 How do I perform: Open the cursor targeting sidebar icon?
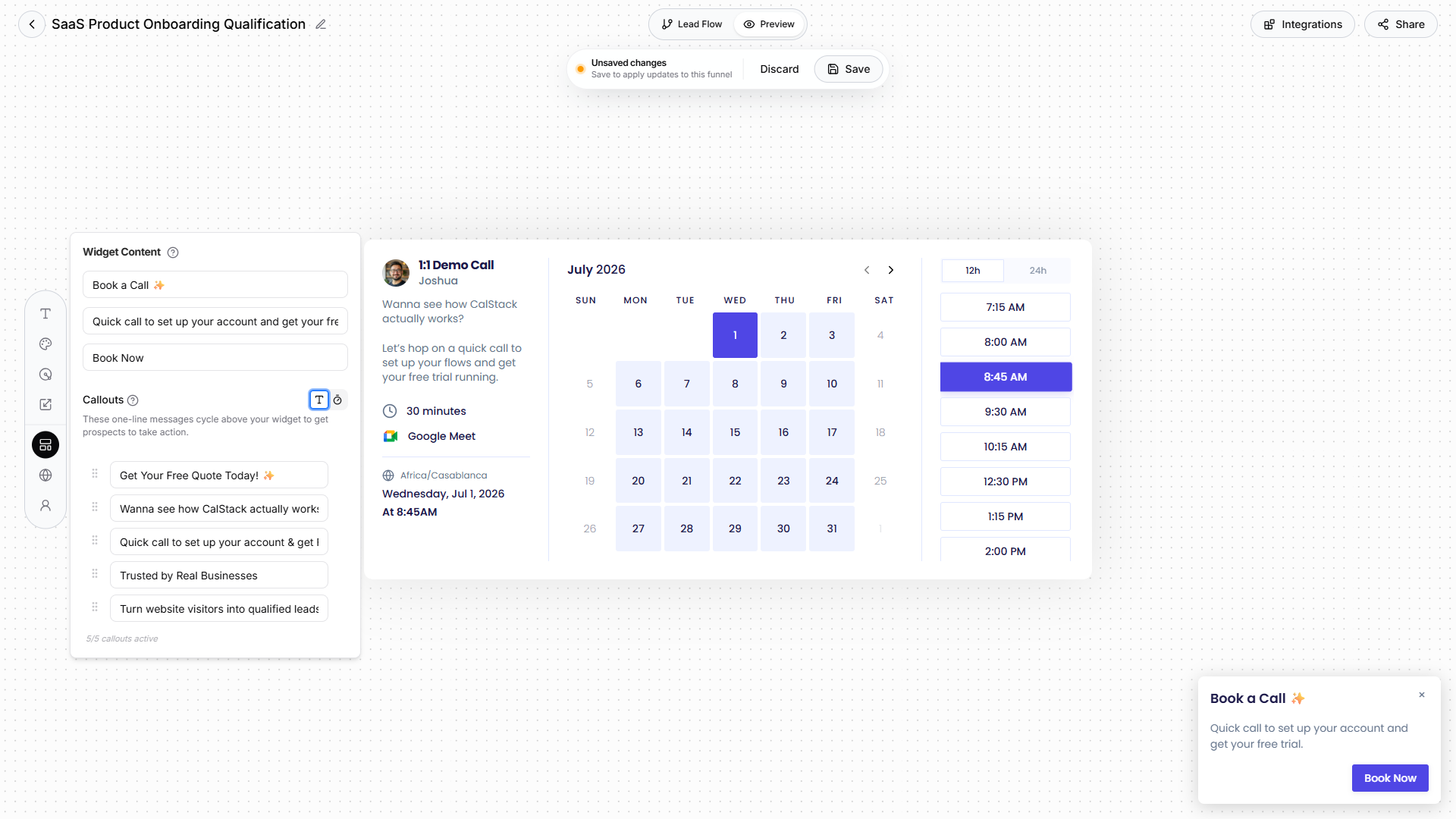click(x=45, y=375)
